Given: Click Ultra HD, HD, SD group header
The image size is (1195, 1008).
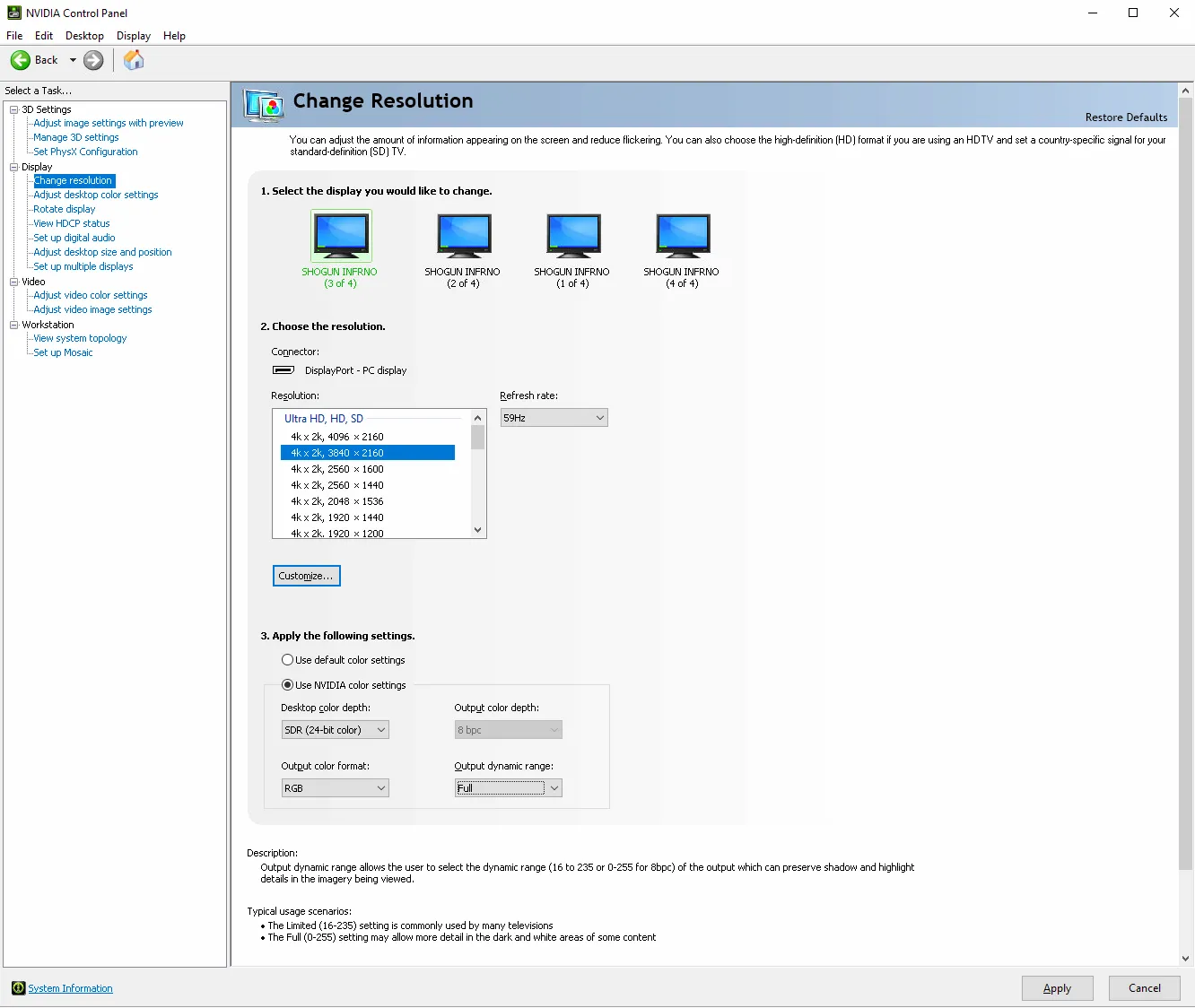Looking at the screenshot, I should [324, 419].
